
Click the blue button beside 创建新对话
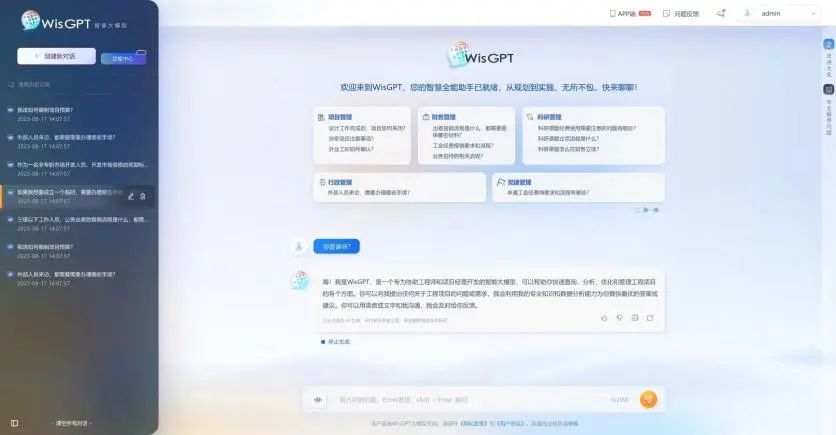click(x=124, y=58)
